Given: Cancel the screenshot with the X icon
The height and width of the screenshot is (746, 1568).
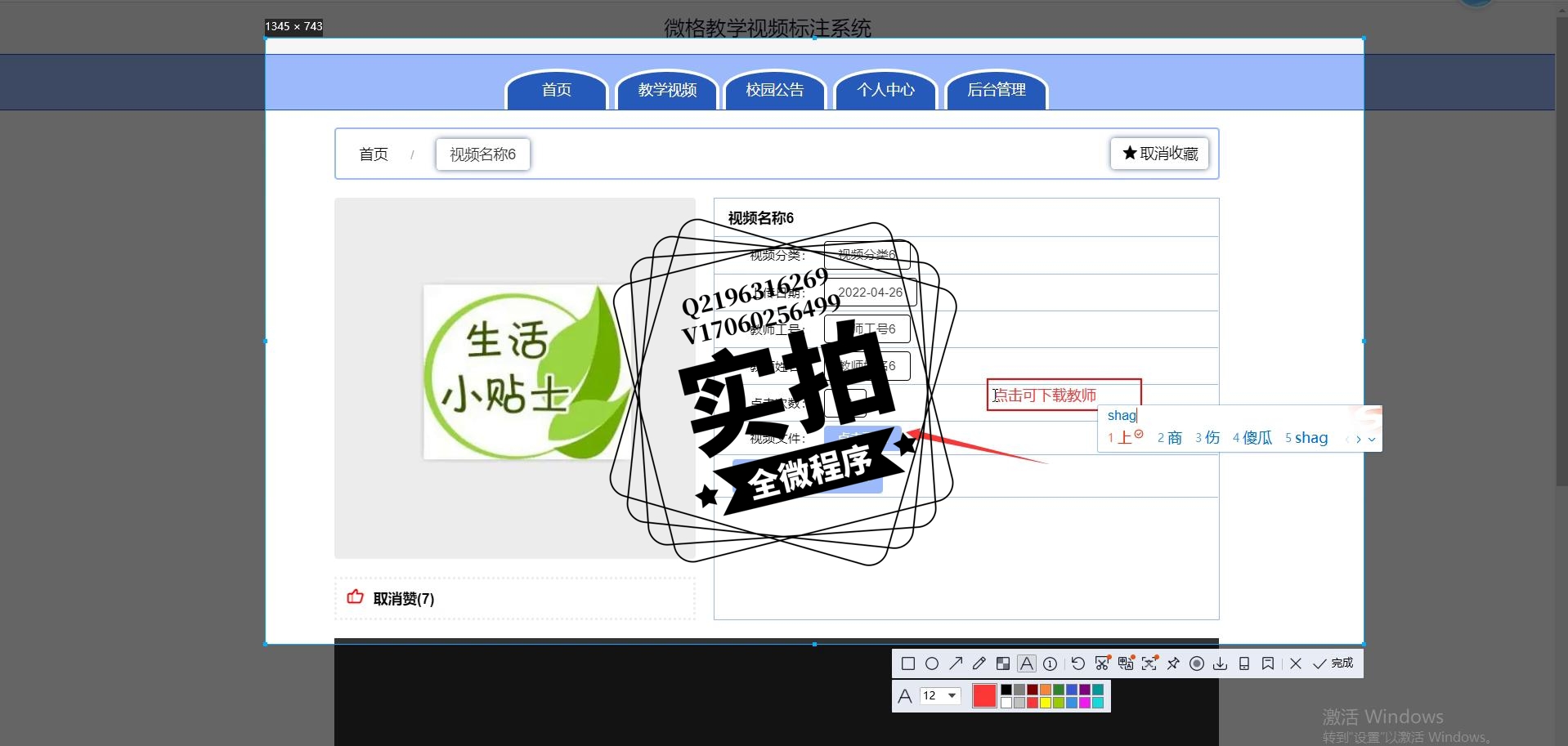Looking at the screenshot, I should pos(1296,663).
